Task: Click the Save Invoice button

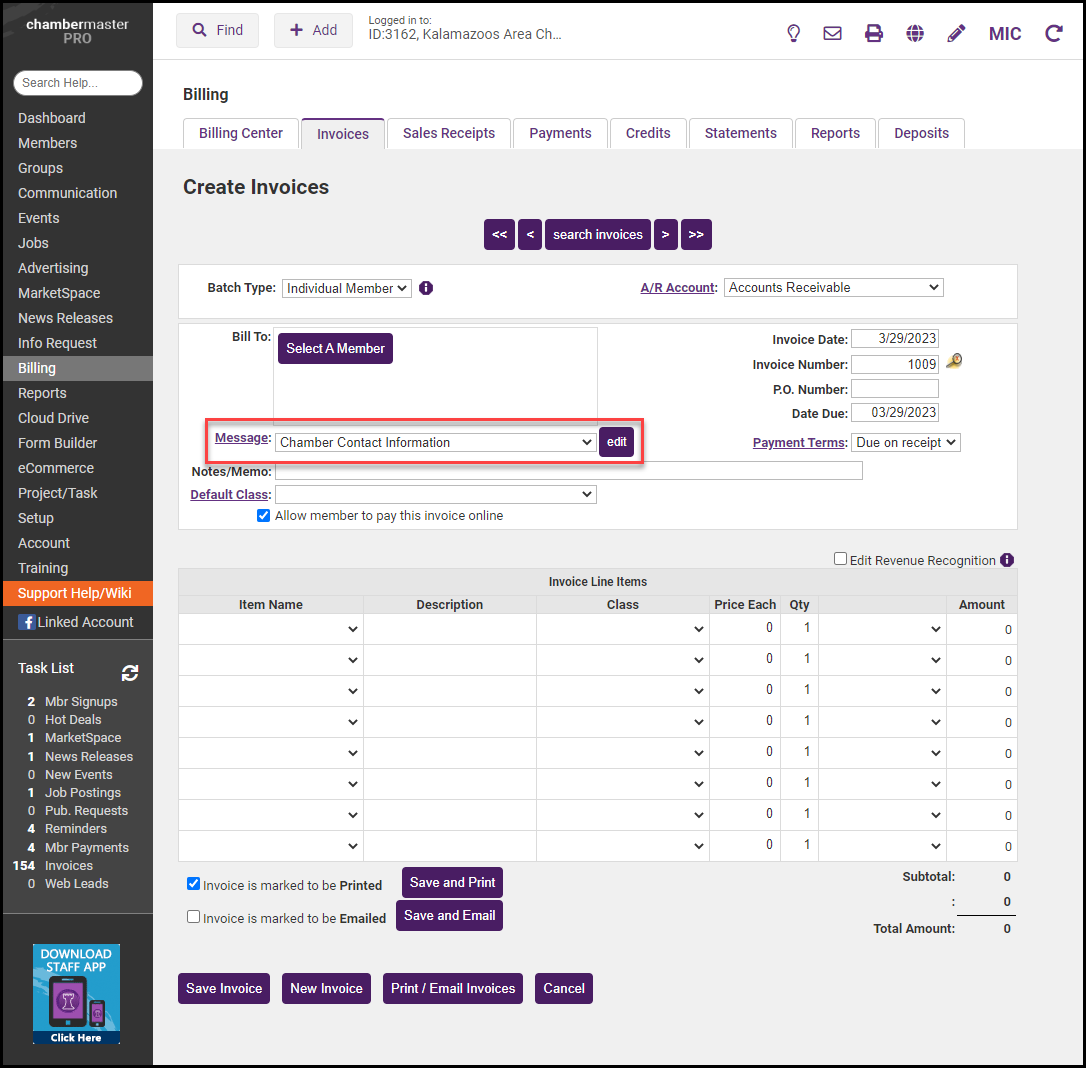Action: point(224,988)
